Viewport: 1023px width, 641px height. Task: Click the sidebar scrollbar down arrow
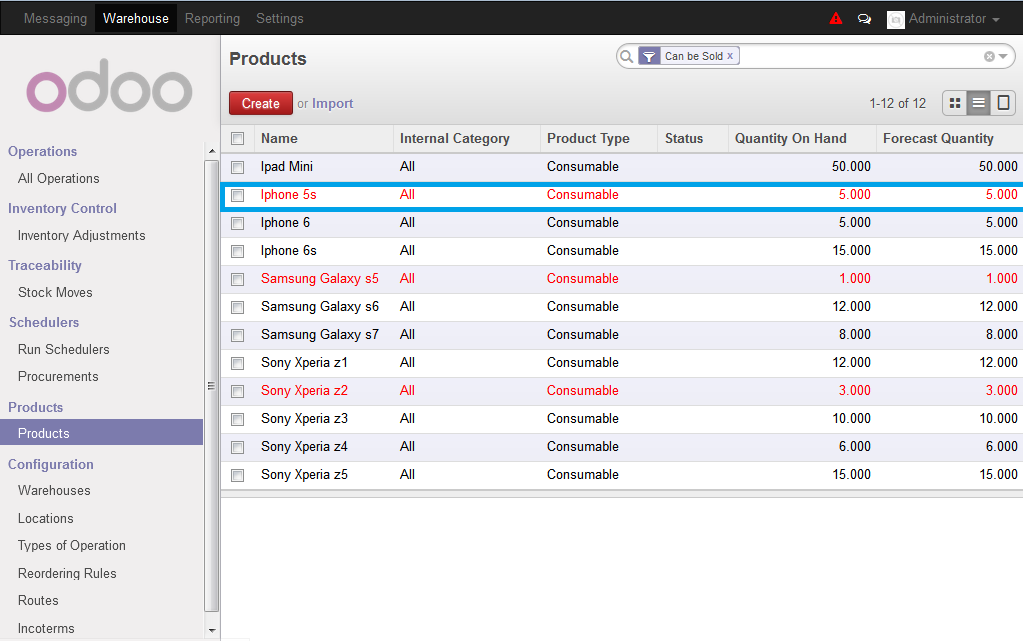(211, 631)
